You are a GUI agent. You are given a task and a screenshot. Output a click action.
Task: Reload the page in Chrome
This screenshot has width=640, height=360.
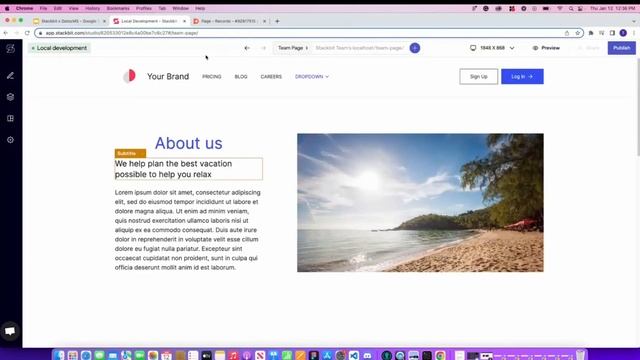point(27,33)
